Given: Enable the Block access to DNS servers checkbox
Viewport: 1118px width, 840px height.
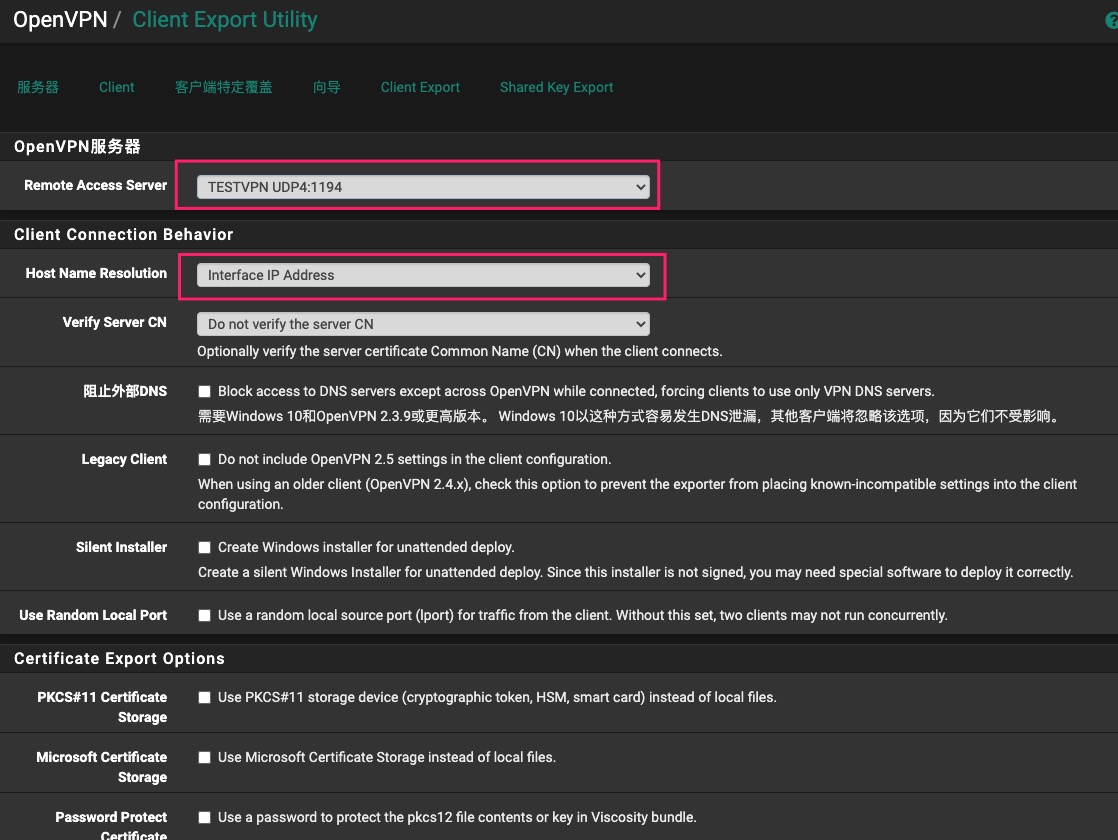Looking at the screenshot, I should coord(205,392).
